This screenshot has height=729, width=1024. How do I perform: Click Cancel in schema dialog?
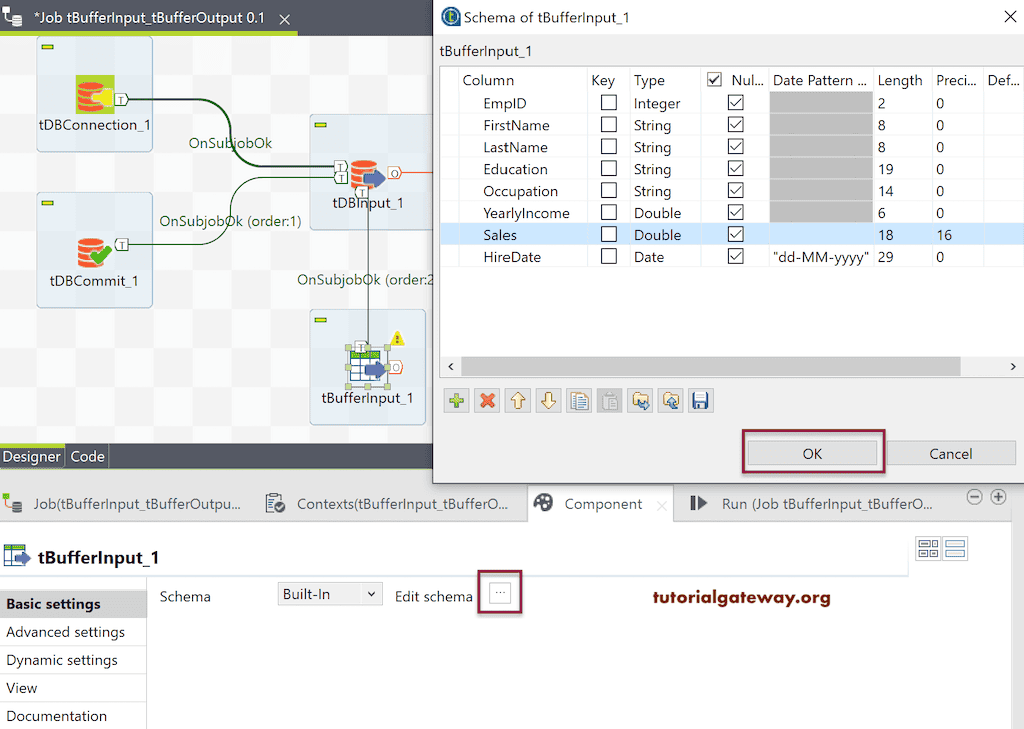click(x=951, y=453)
